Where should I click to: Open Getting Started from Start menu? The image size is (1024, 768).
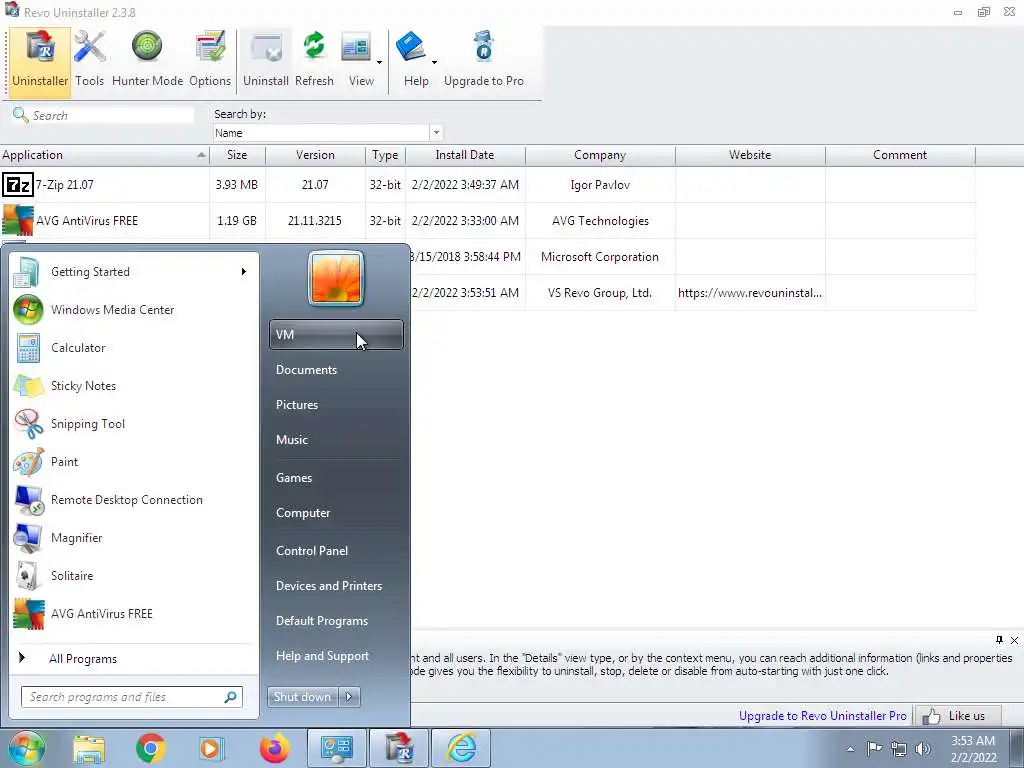[x=134, y=272]
